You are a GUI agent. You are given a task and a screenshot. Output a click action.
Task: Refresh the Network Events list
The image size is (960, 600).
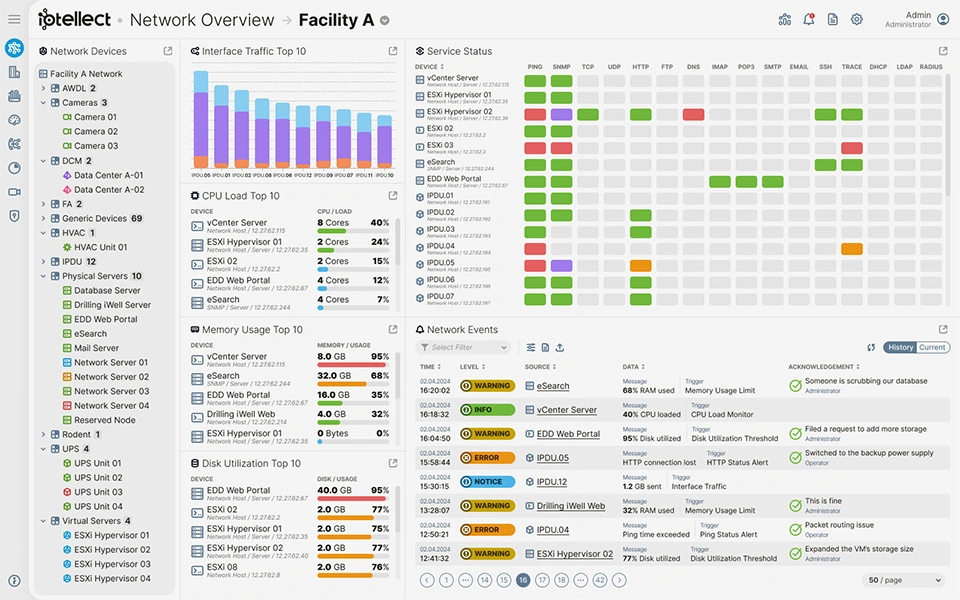pos(871,347)
